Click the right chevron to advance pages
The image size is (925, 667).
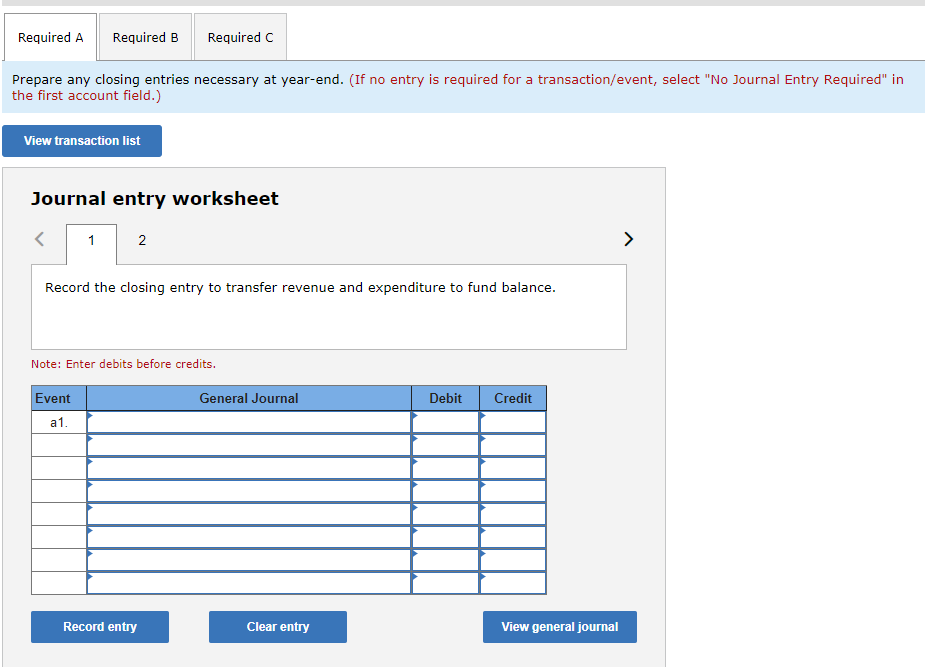(629, 239)
